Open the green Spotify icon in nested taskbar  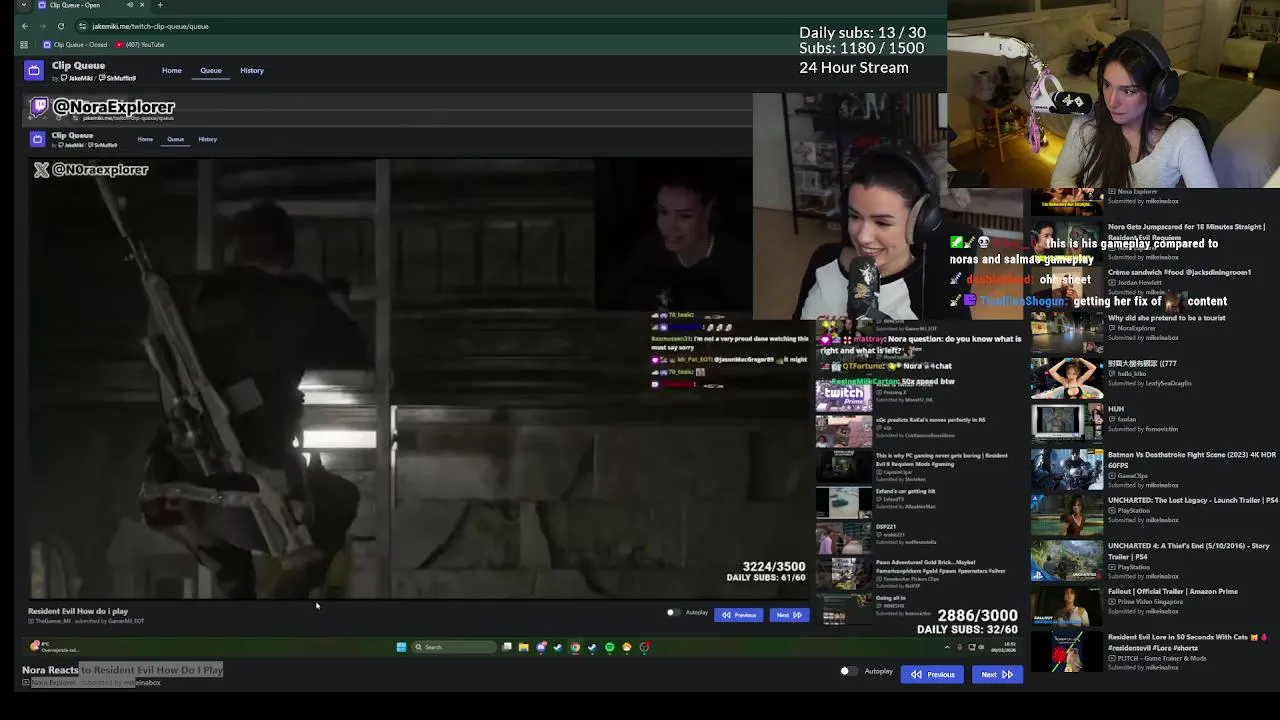coord(609,647)
